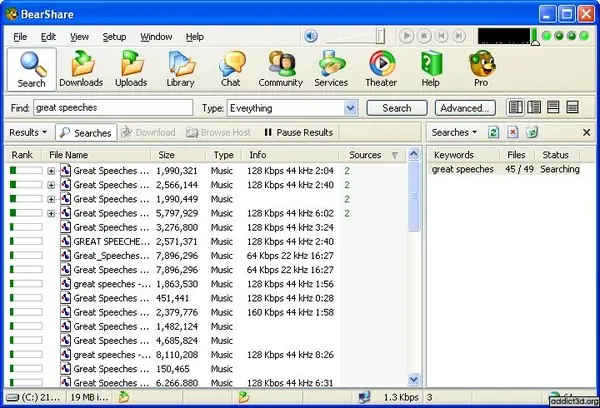Open the Theater section

point(381,69)
